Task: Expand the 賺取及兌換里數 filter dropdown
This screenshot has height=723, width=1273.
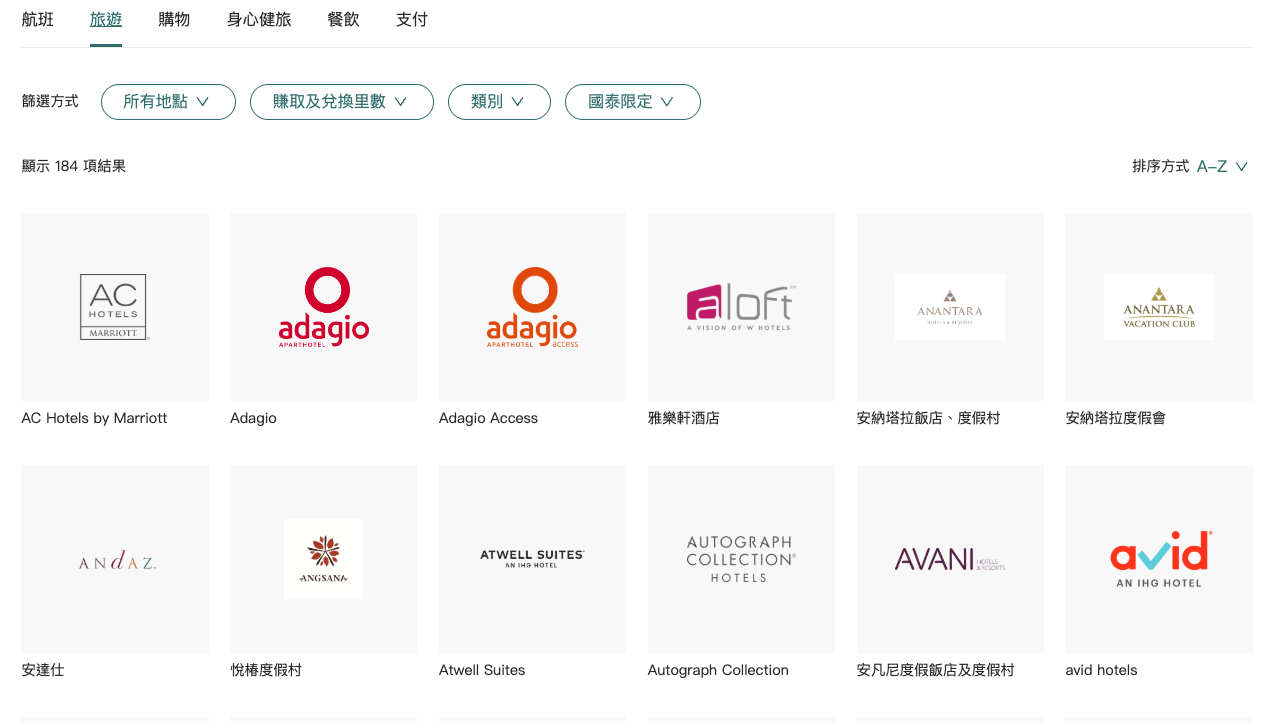Action: [x=341, y=102]
